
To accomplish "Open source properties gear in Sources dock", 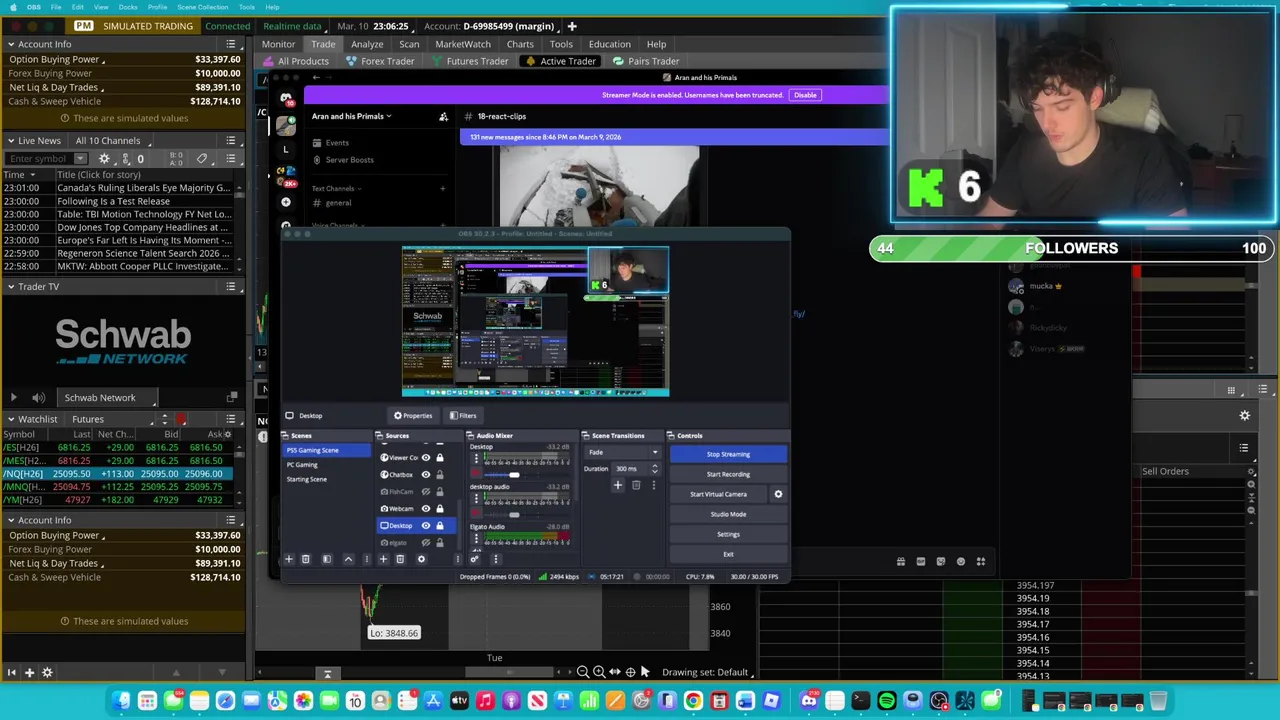I will 421,559.
